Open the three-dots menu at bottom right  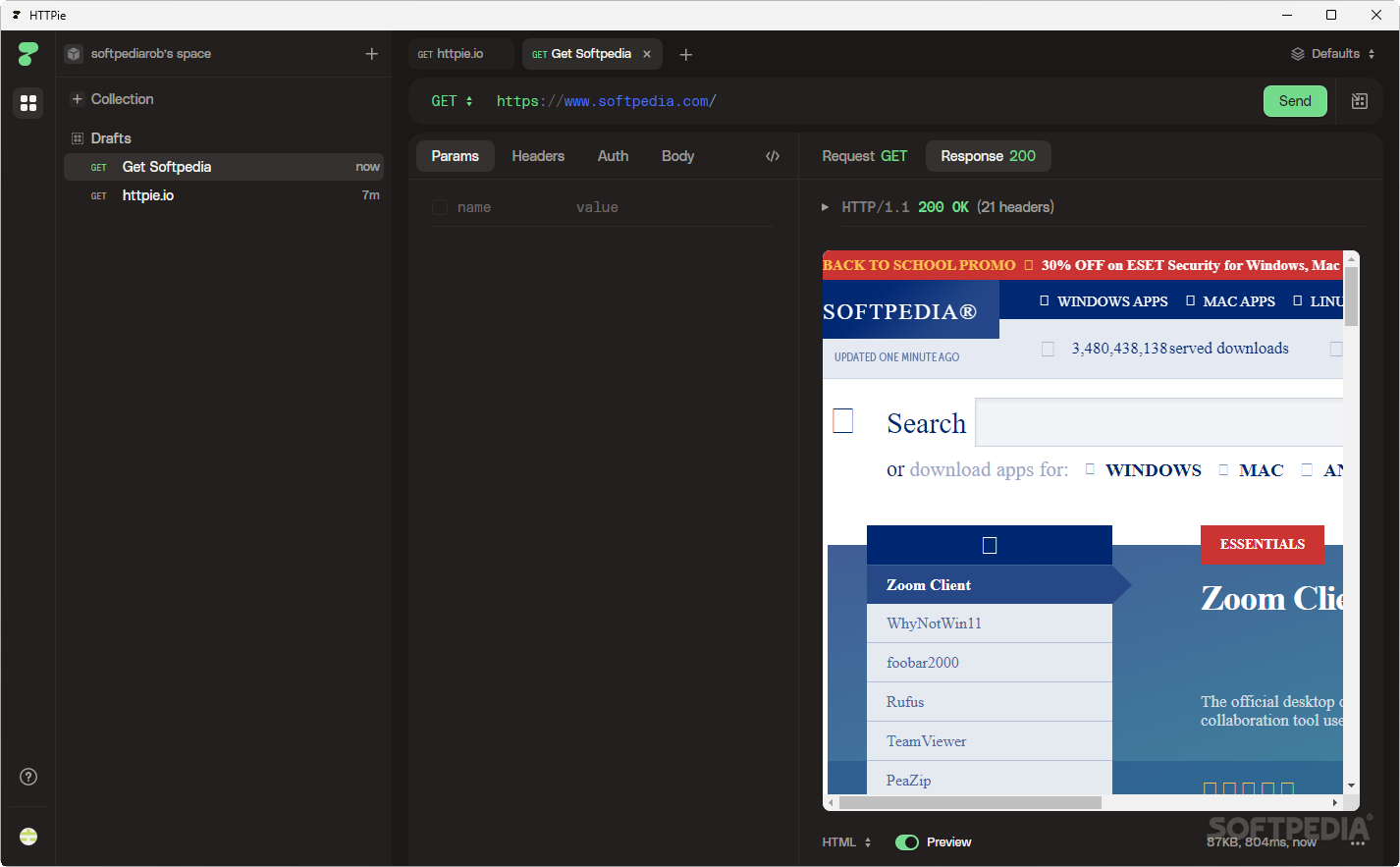coord(1359,842)
